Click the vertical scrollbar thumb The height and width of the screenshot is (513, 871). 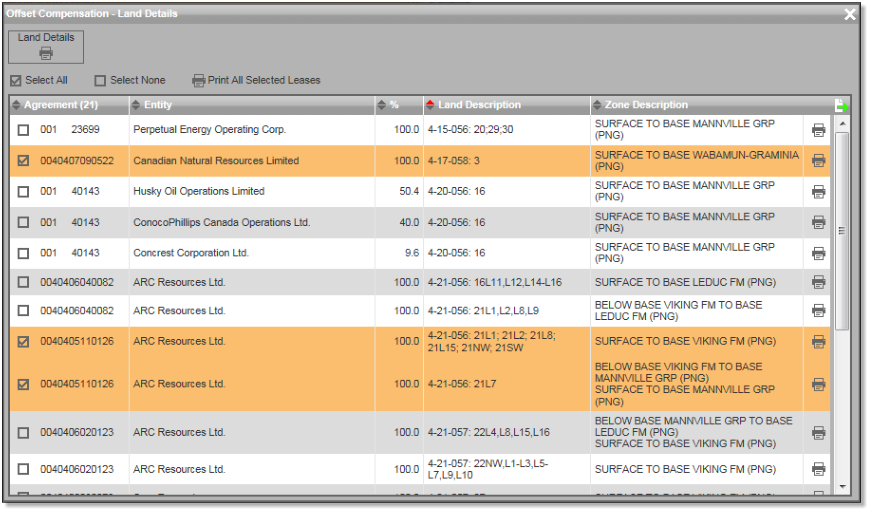842,231
